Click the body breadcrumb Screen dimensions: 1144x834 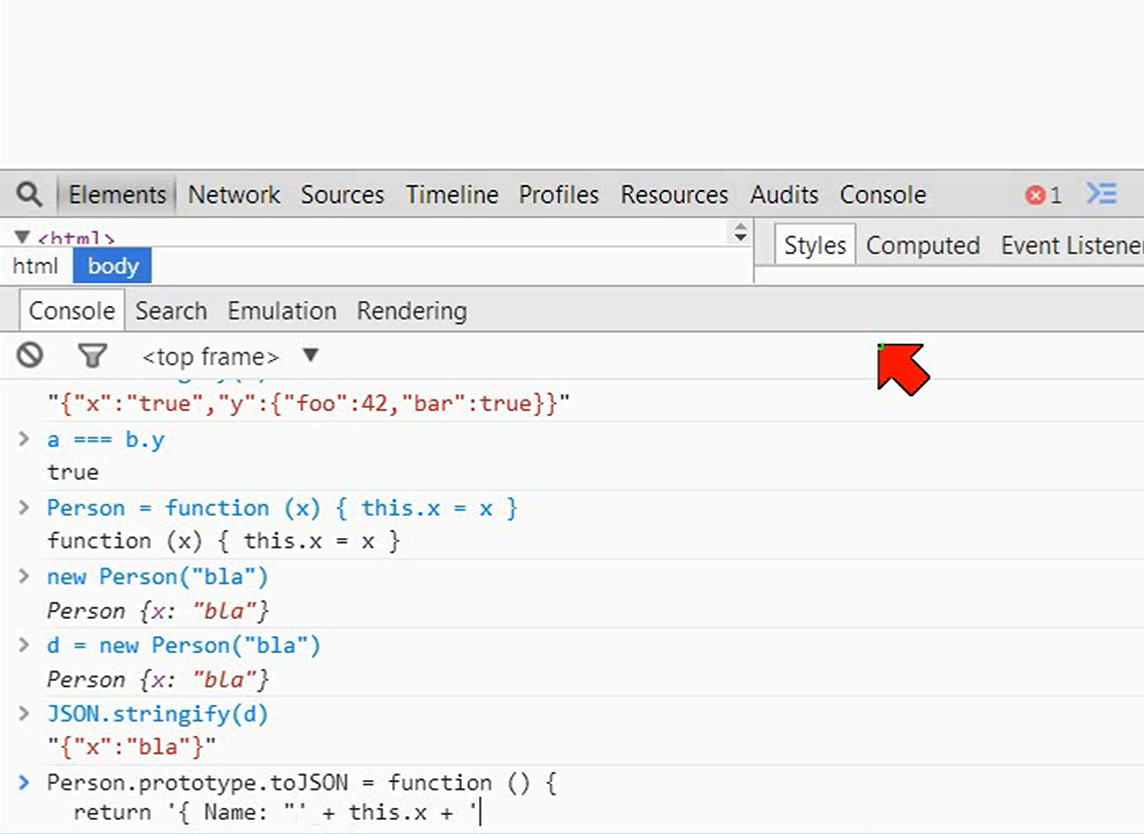[x=112, y=266]
